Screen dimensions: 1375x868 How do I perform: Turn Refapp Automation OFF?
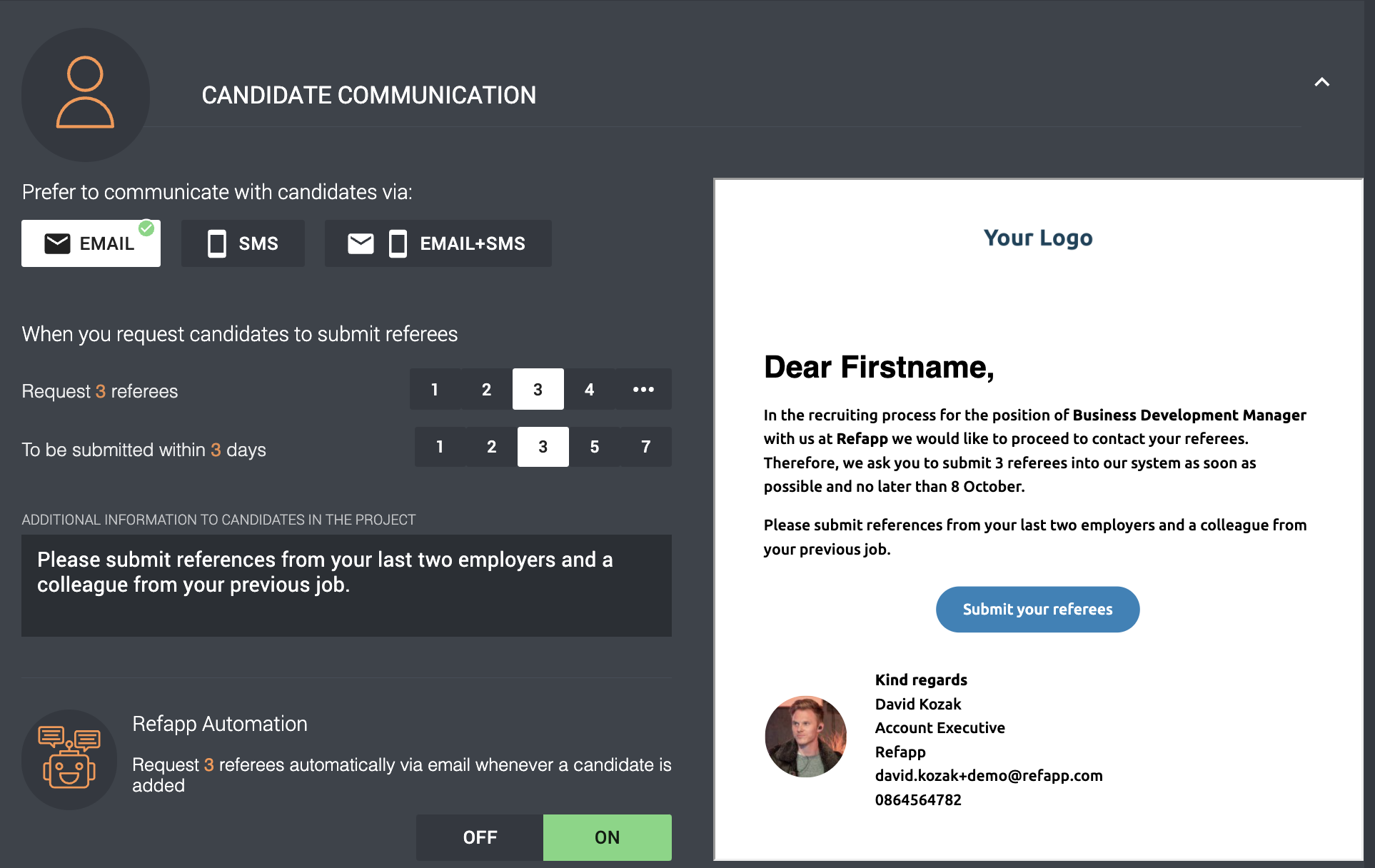480,837
